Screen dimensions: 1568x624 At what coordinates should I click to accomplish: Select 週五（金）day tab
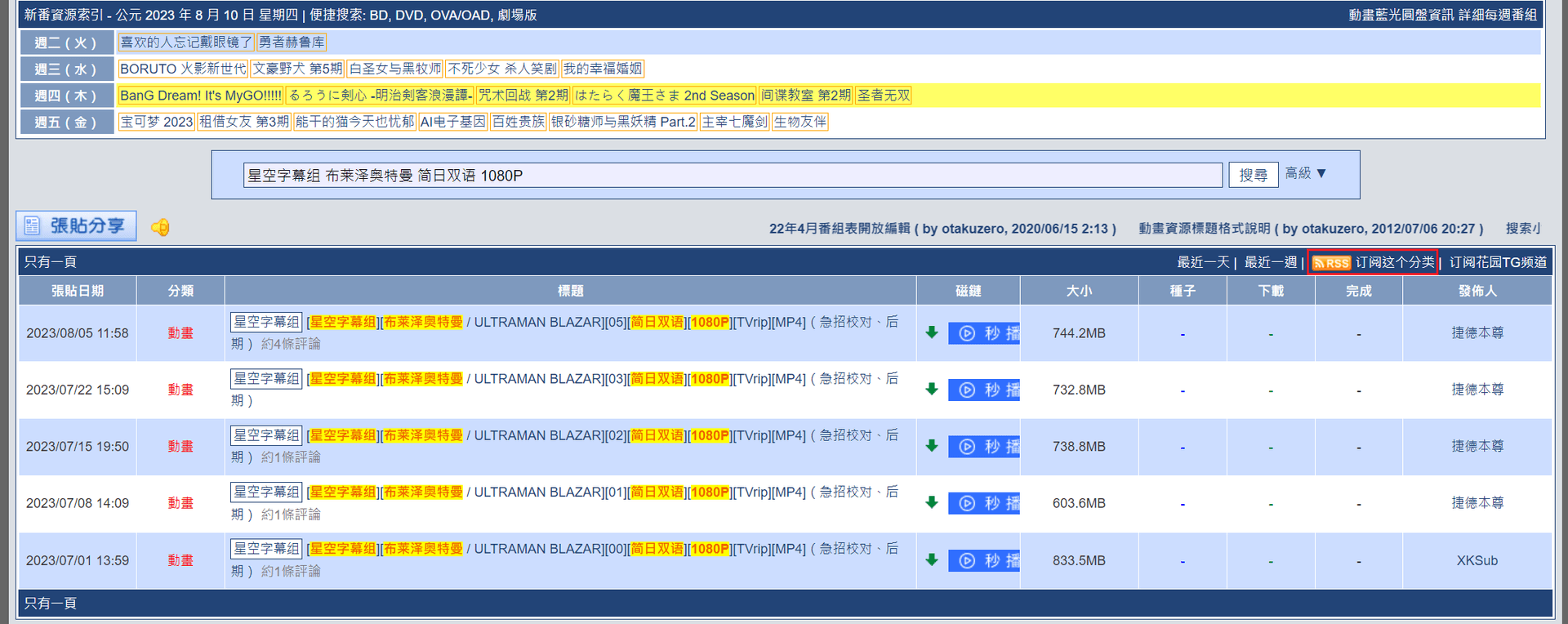pos(66,123)
